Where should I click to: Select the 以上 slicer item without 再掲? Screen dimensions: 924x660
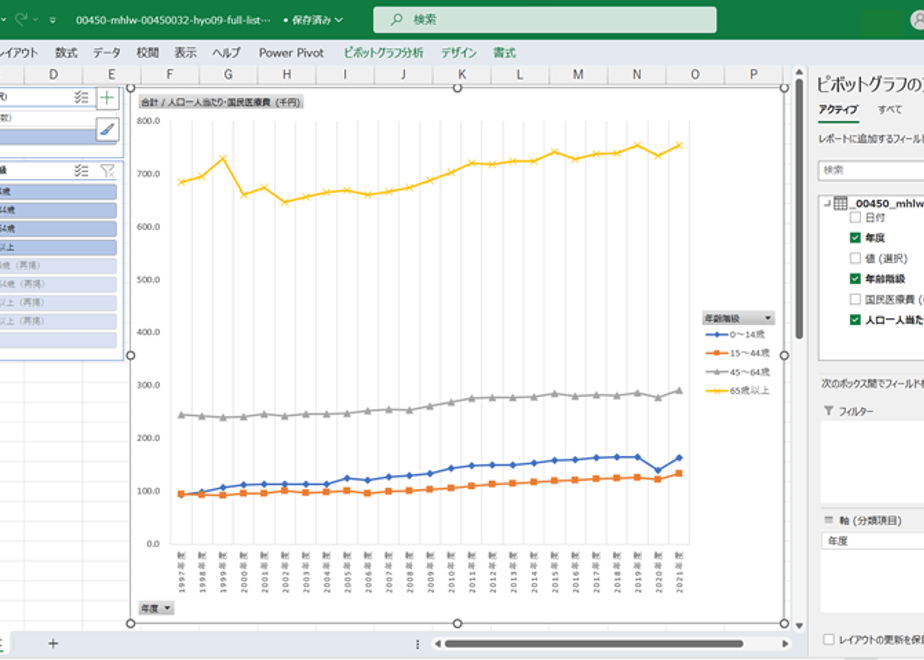[58, 248]
